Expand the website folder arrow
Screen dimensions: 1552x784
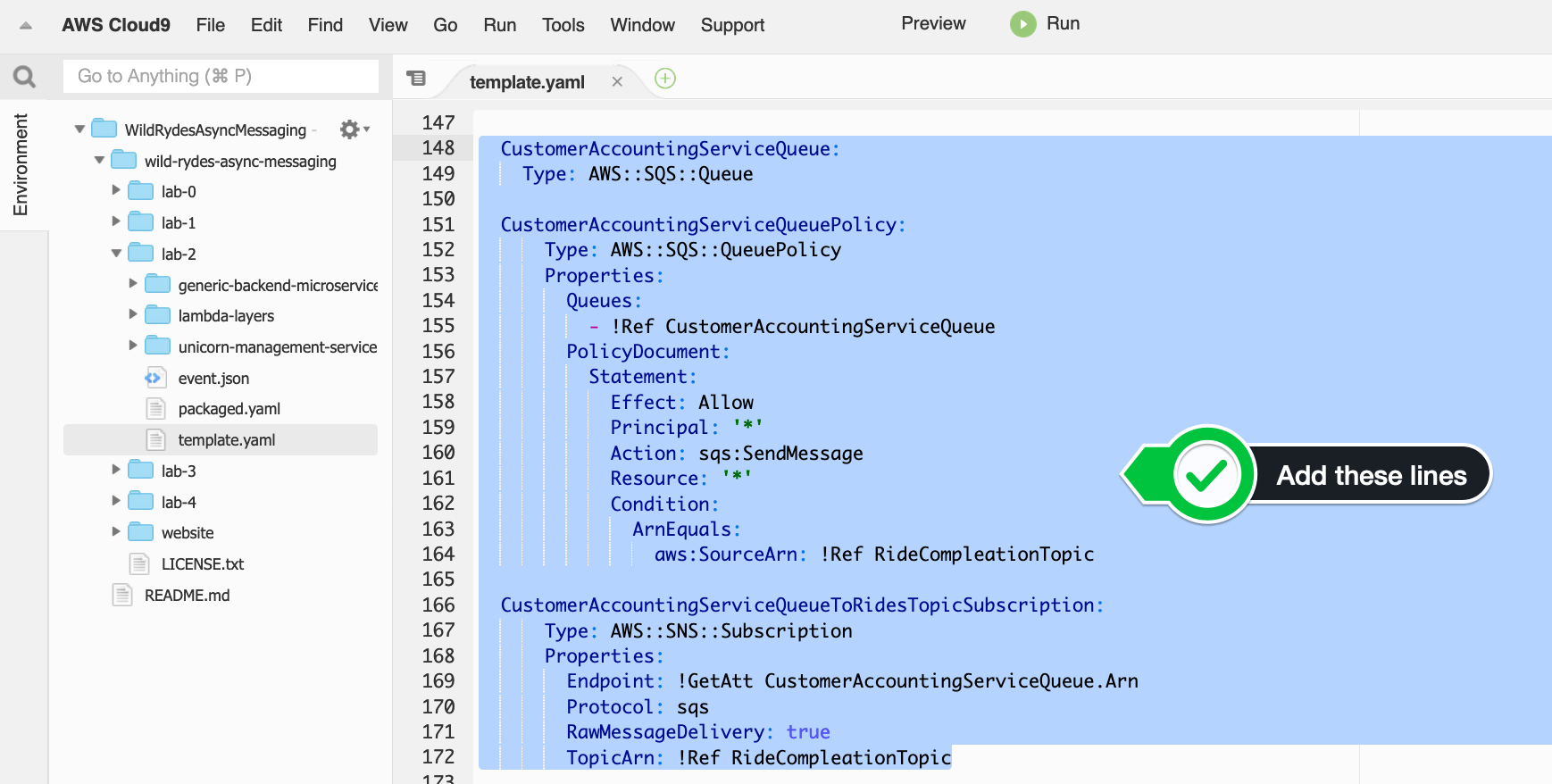(116, 531)
